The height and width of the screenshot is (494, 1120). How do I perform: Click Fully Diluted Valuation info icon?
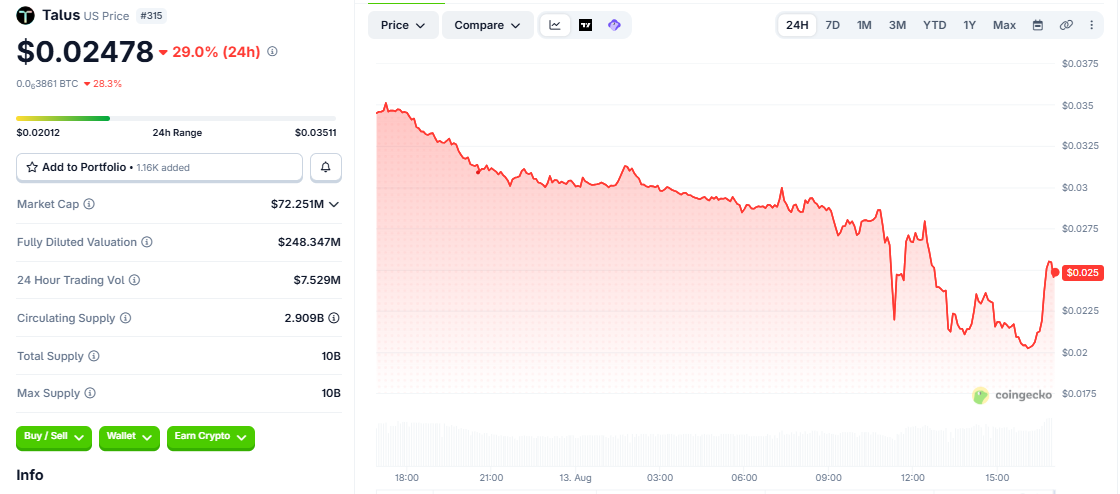click(x=146, y=242)
